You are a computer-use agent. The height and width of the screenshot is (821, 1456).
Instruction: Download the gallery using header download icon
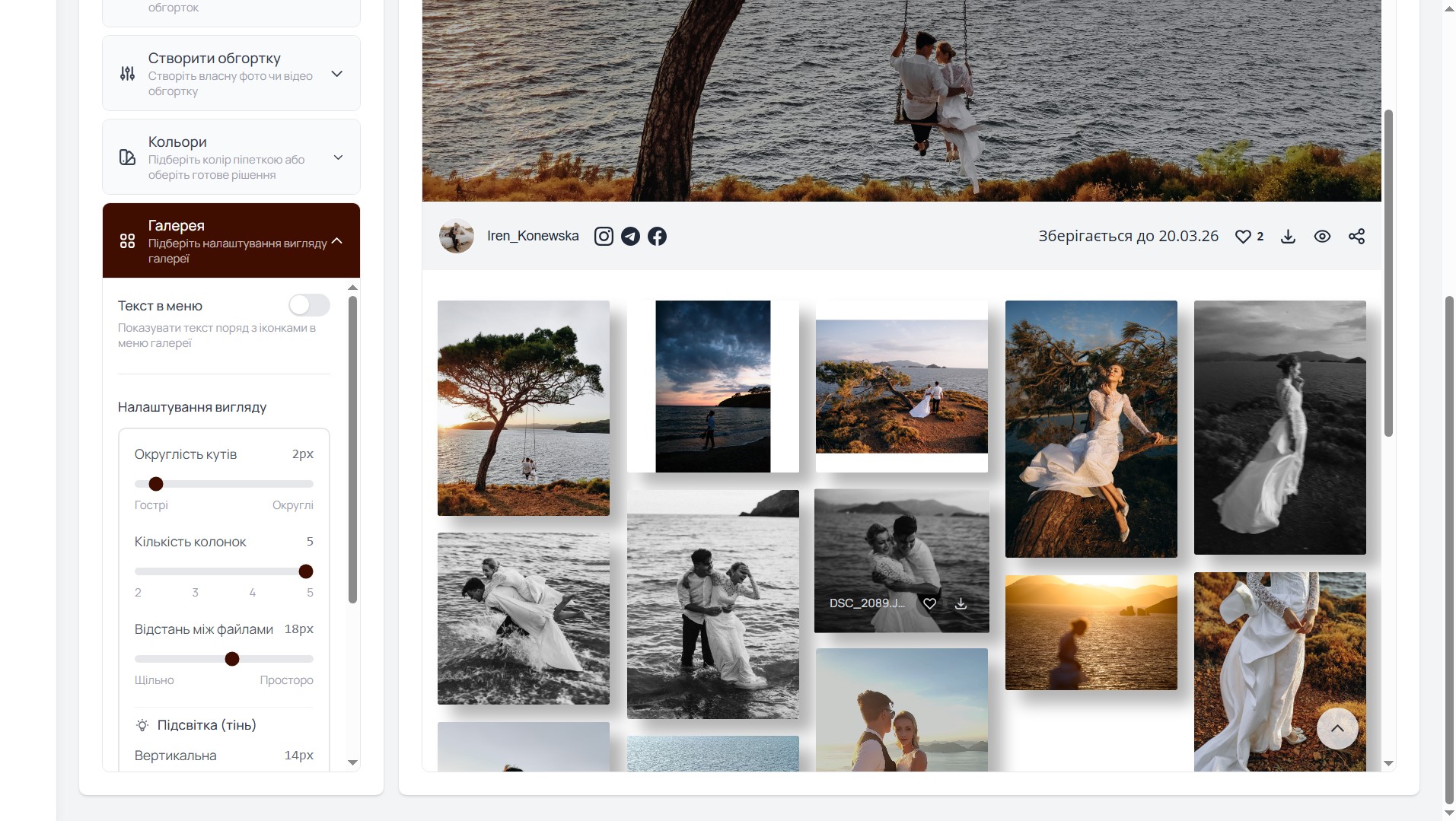(1288, 237)
